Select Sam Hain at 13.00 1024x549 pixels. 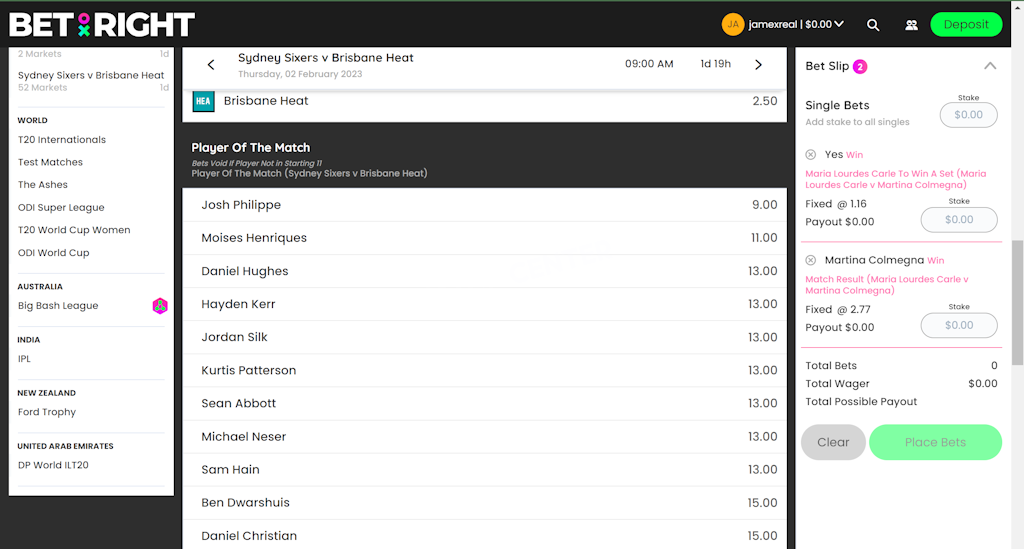click(485, 469)
